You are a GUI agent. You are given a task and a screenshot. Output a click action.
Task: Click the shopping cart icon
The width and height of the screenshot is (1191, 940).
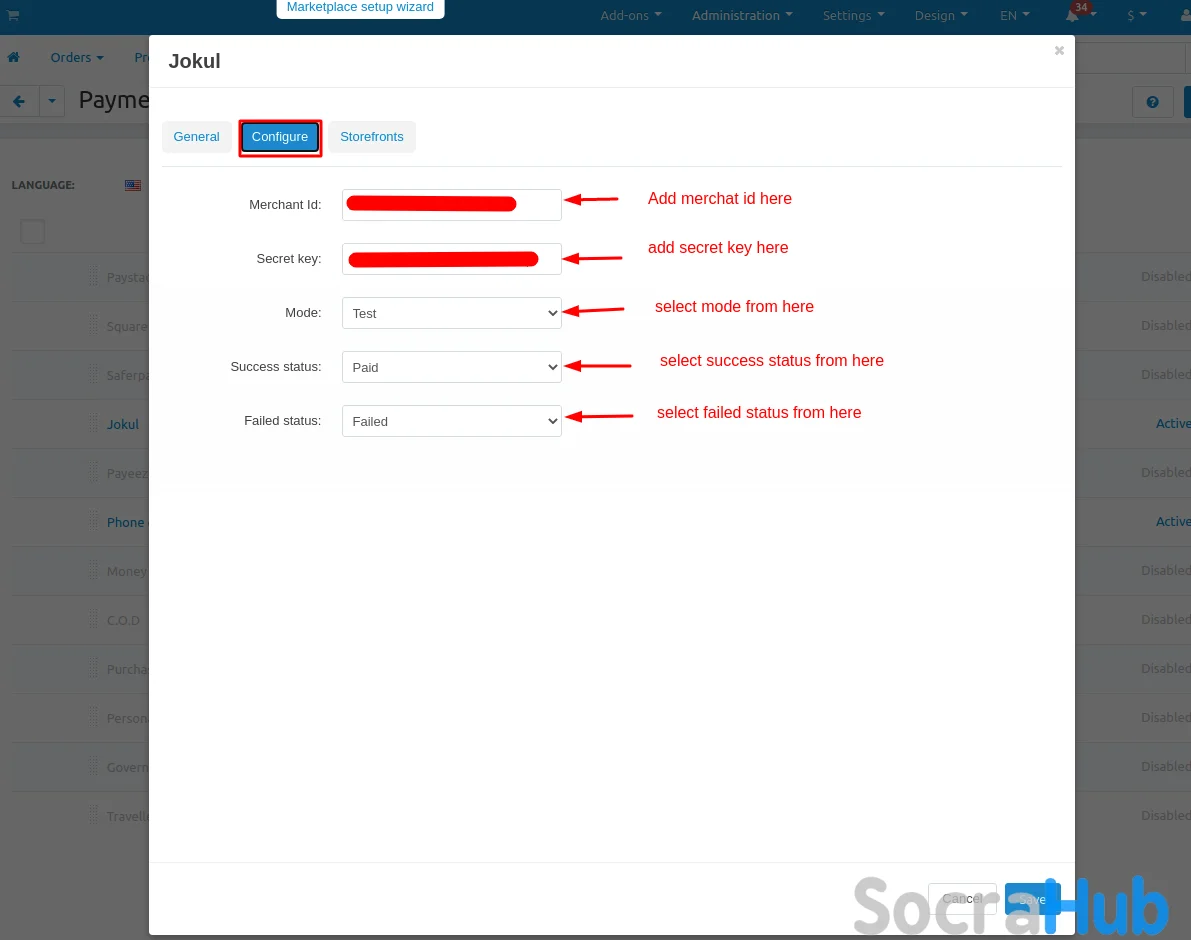pos(13,15)
